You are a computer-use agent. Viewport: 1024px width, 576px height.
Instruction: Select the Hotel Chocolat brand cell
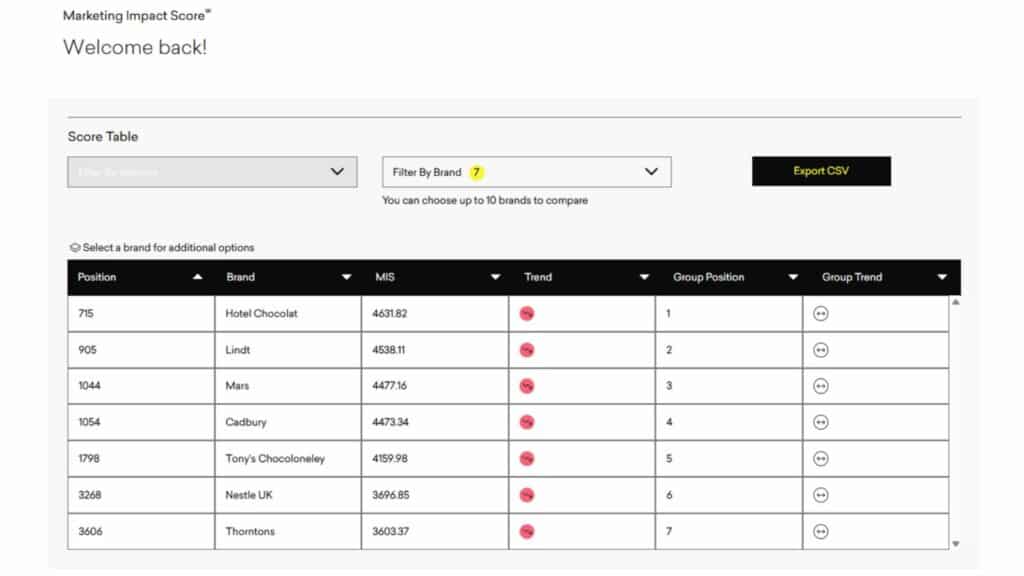(288, 313)
